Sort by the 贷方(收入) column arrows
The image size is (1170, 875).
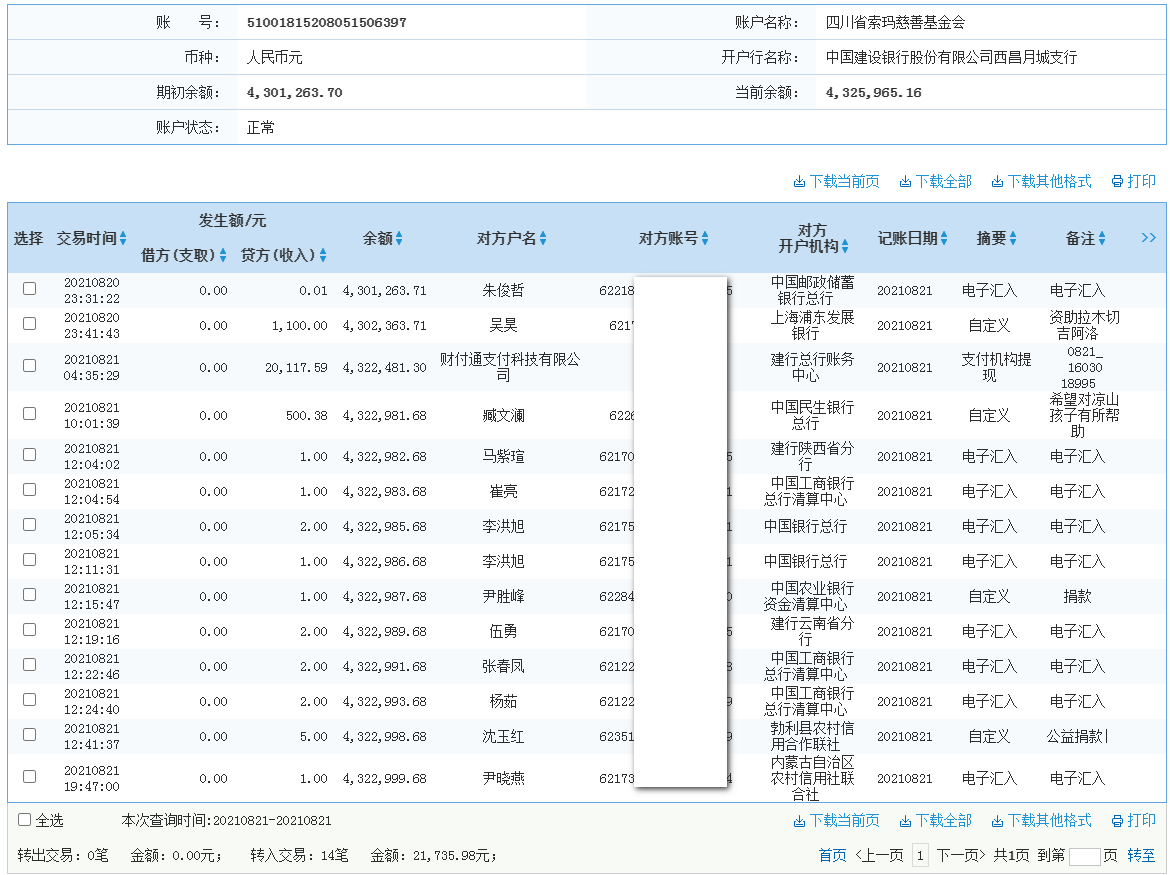(x=324, y=255)
